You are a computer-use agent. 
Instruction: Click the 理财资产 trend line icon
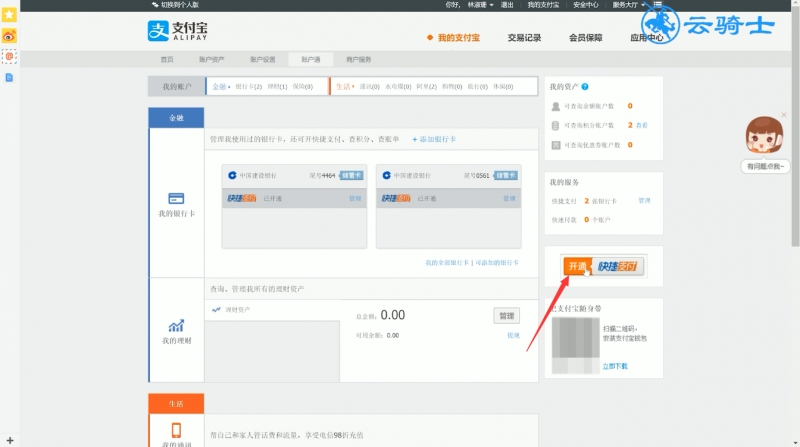coord(216,309)
